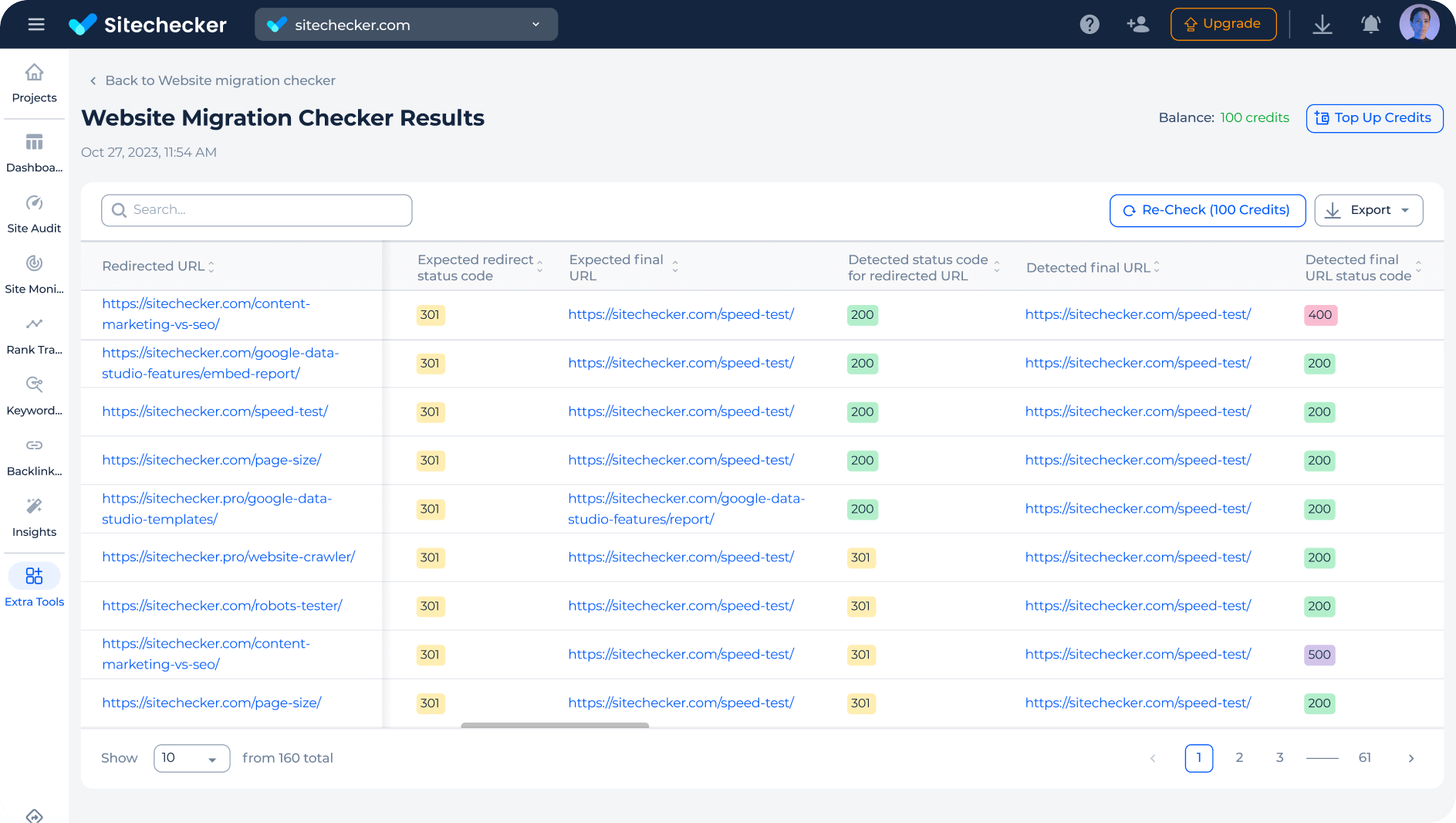
Task: Go back to Website migration checker
Action: (212, 80)
